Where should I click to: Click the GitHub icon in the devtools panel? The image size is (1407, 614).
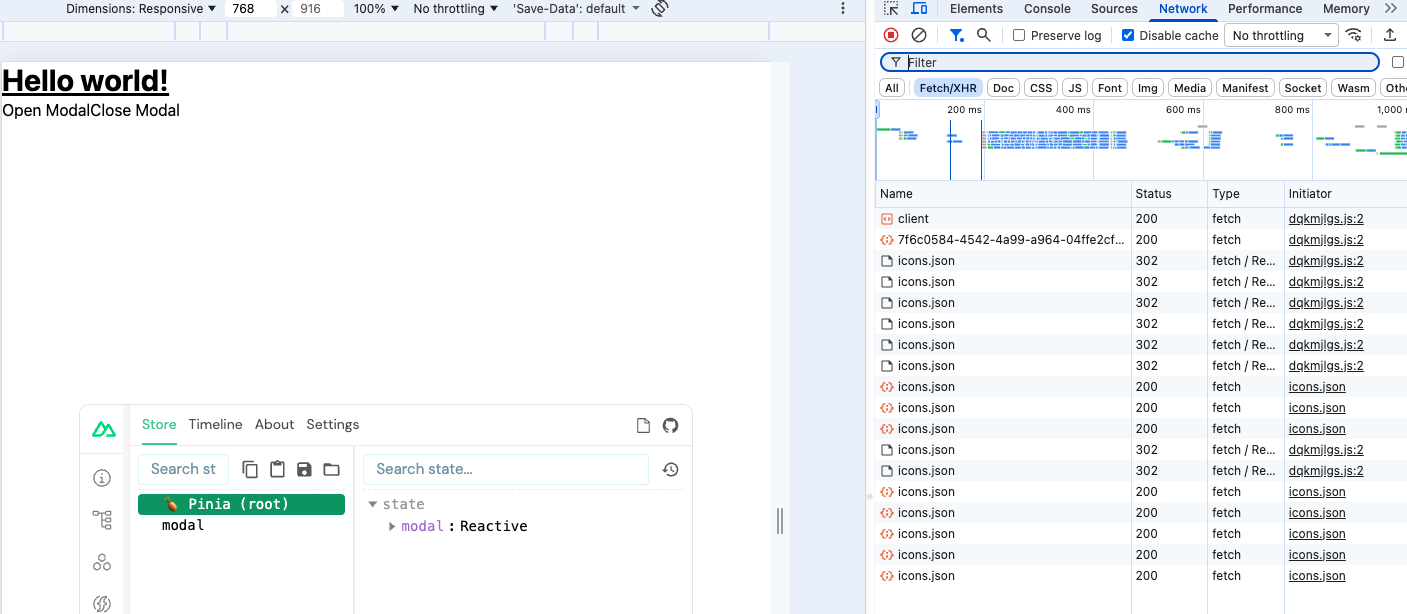670,425
